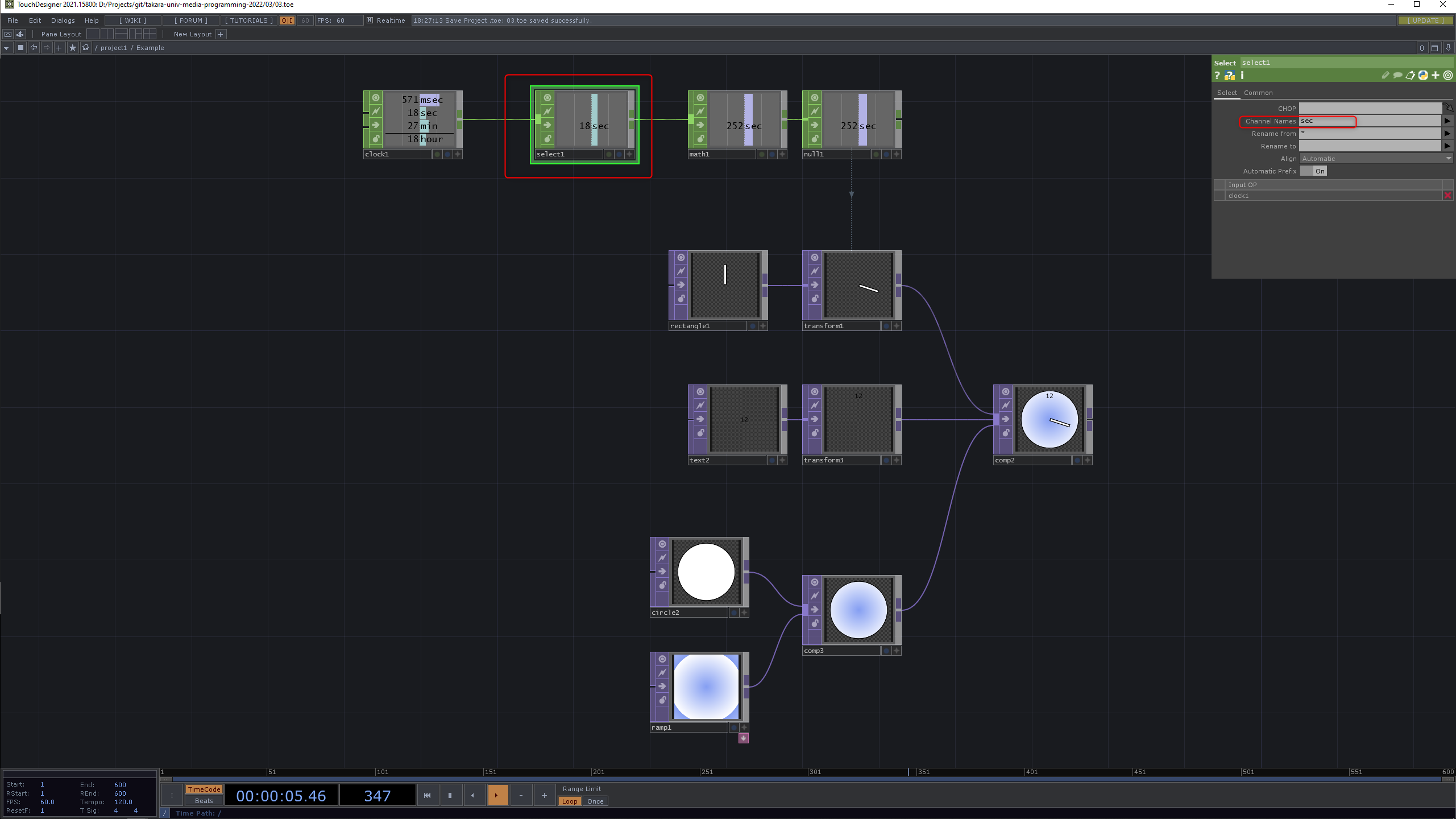Click the lock flag icon on null1 node
1456x819 pixels.
tap(815, 139)
